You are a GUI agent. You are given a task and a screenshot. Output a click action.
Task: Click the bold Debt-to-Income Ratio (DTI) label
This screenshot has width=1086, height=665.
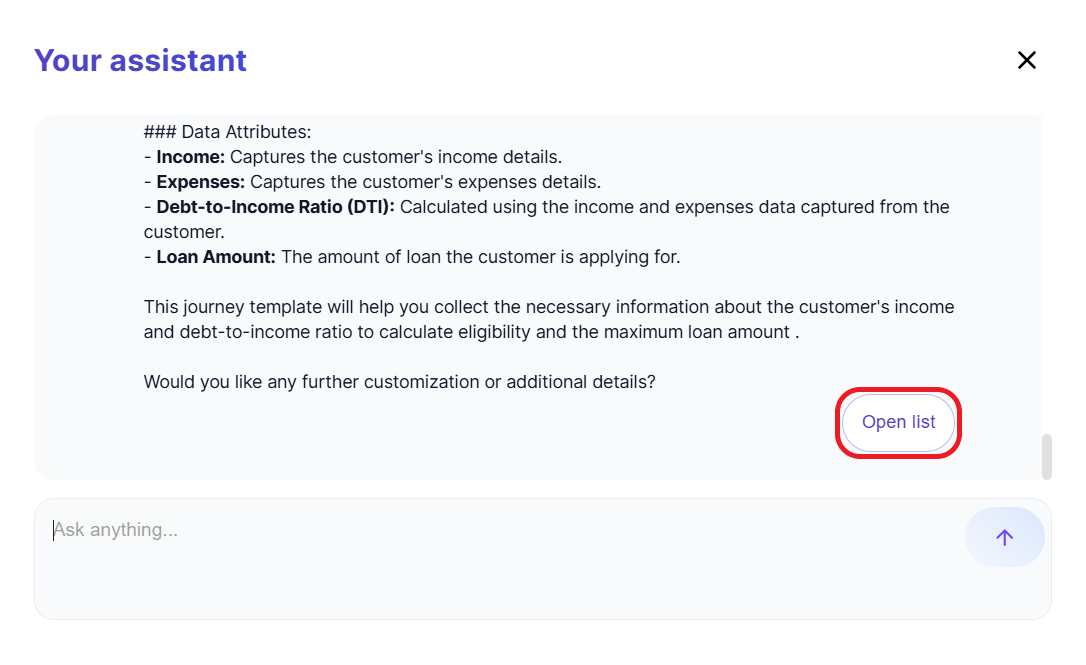pos(275,207)
